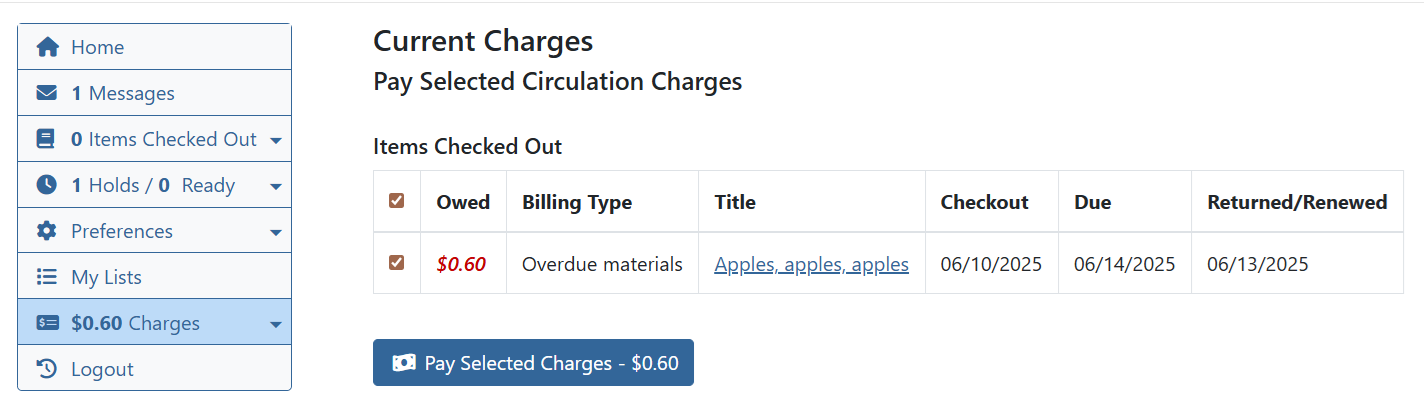Open the Apples, apples, apples title link
The height and width of the screenshot is (418, 1424).
pyautogui.click(x=811, y=265)
